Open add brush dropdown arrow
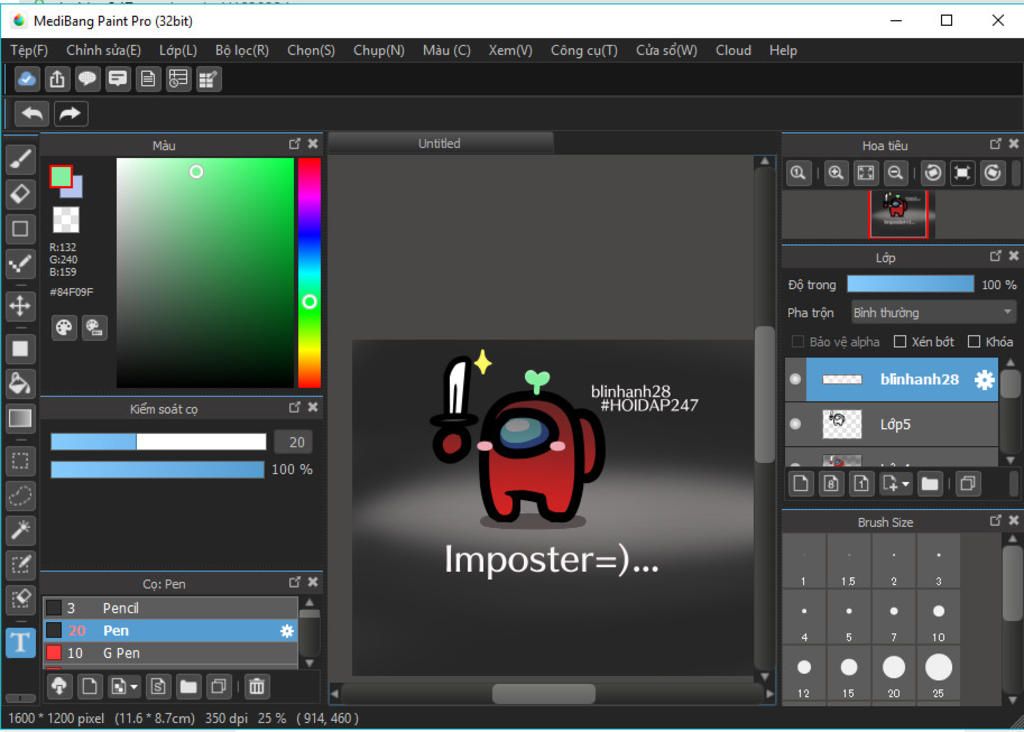This screenshot has height=732, width=1024. 134,687
